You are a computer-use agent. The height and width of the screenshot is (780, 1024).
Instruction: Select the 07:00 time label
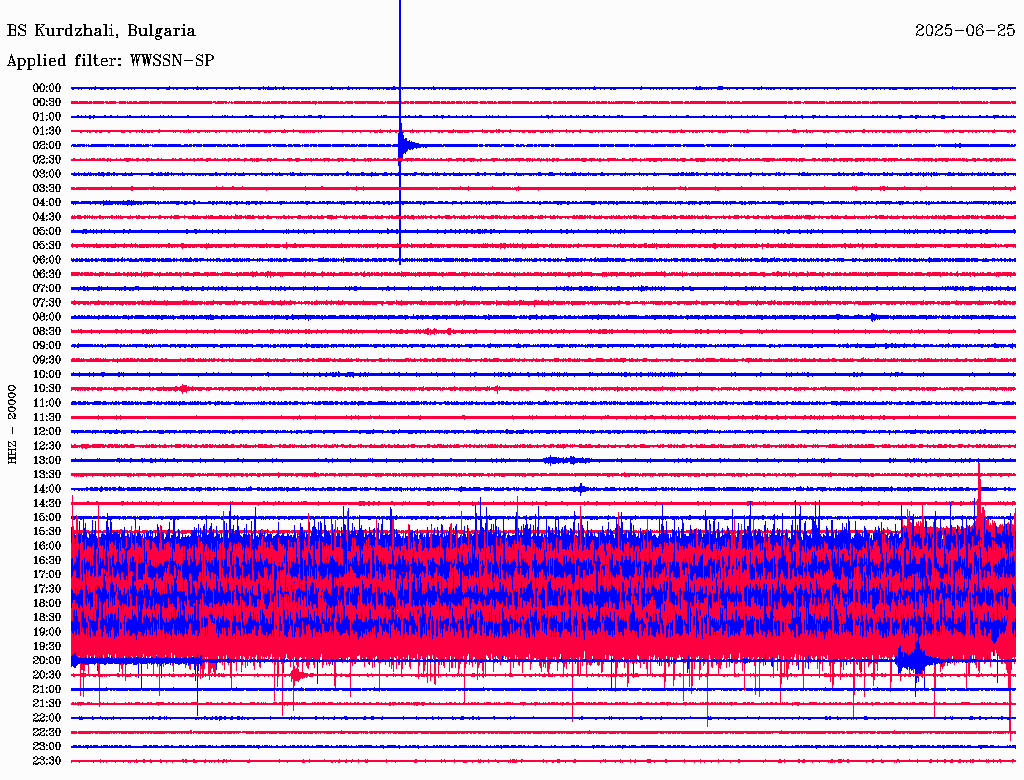tap(47, 288)
